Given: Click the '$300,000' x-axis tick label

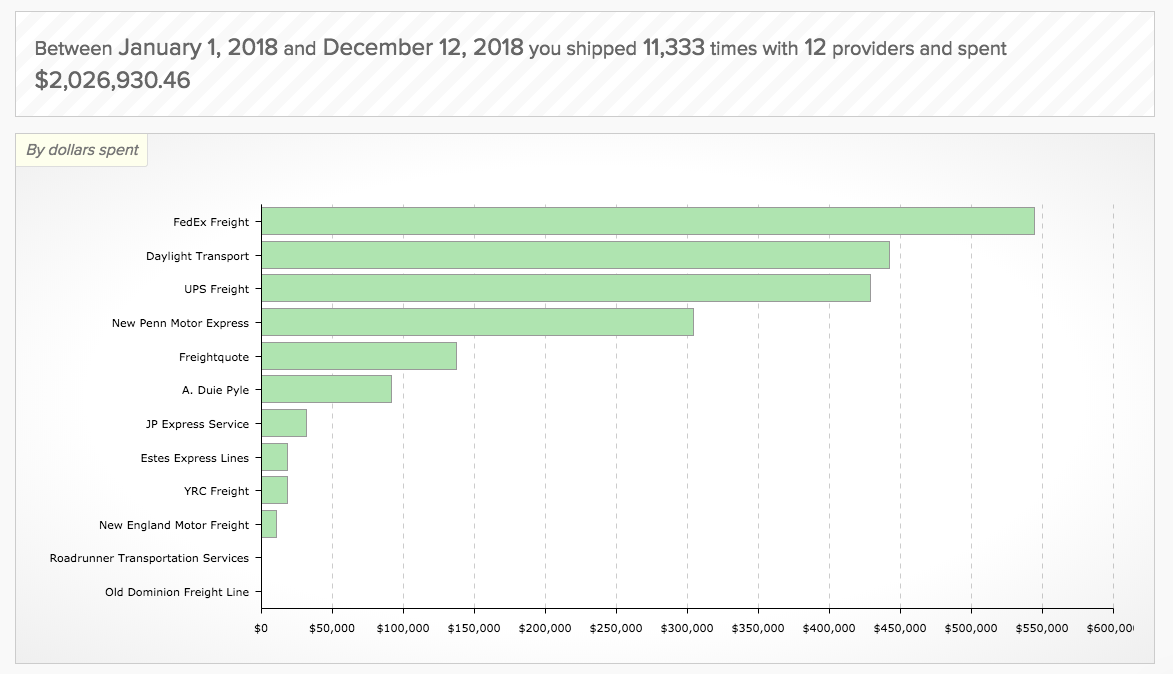Looking at the screenshot, I should [687, 628].
